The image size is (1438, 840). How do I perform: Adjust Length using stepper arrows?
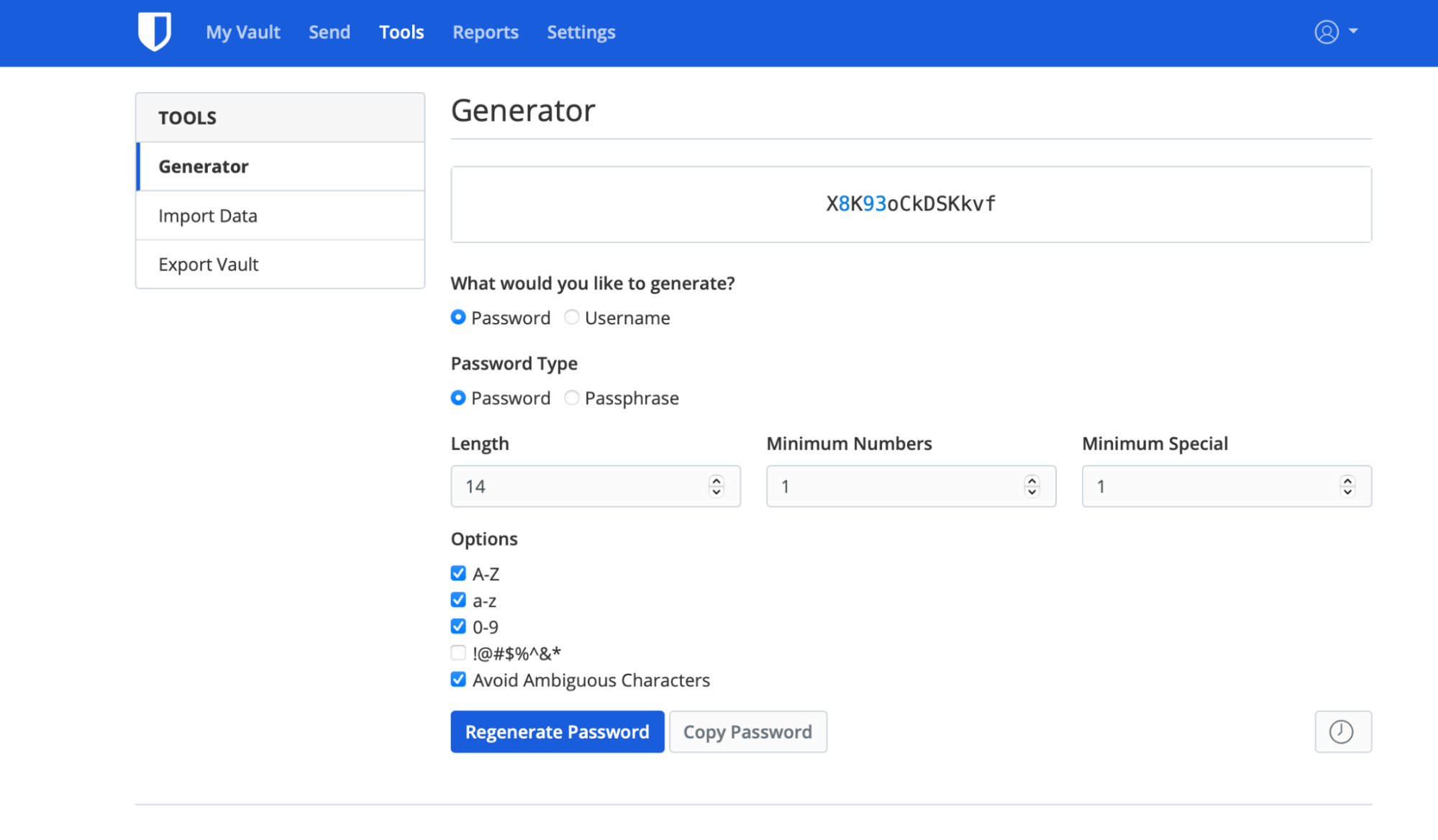point(716,486)
